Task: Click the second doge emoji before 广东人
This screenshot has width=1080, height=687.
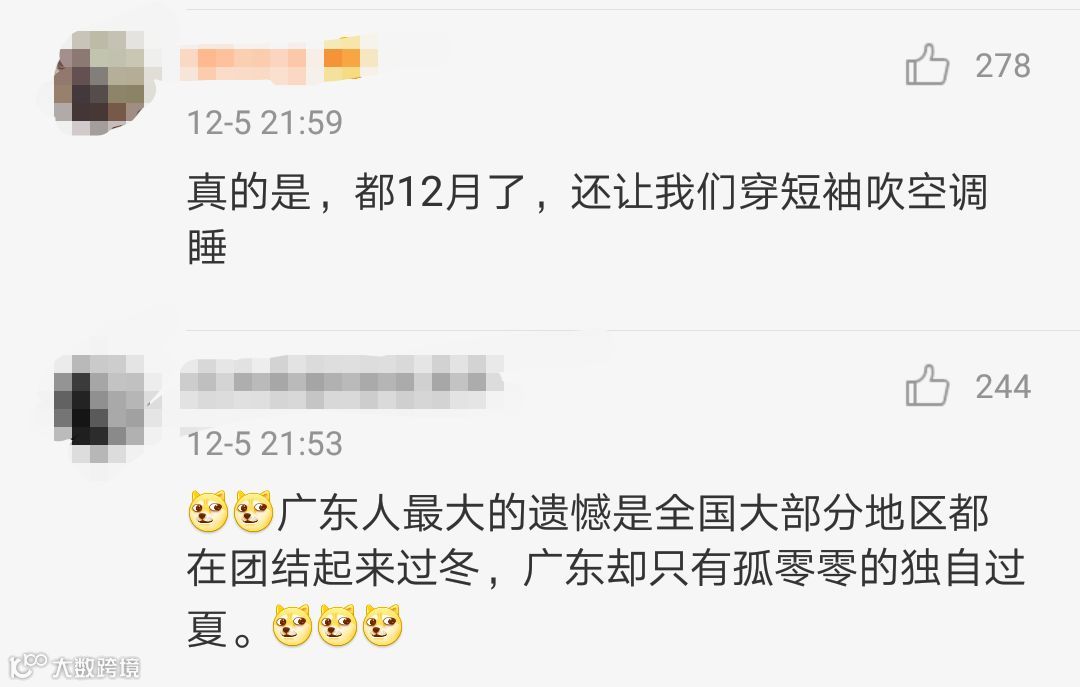Action: [253, 512]
